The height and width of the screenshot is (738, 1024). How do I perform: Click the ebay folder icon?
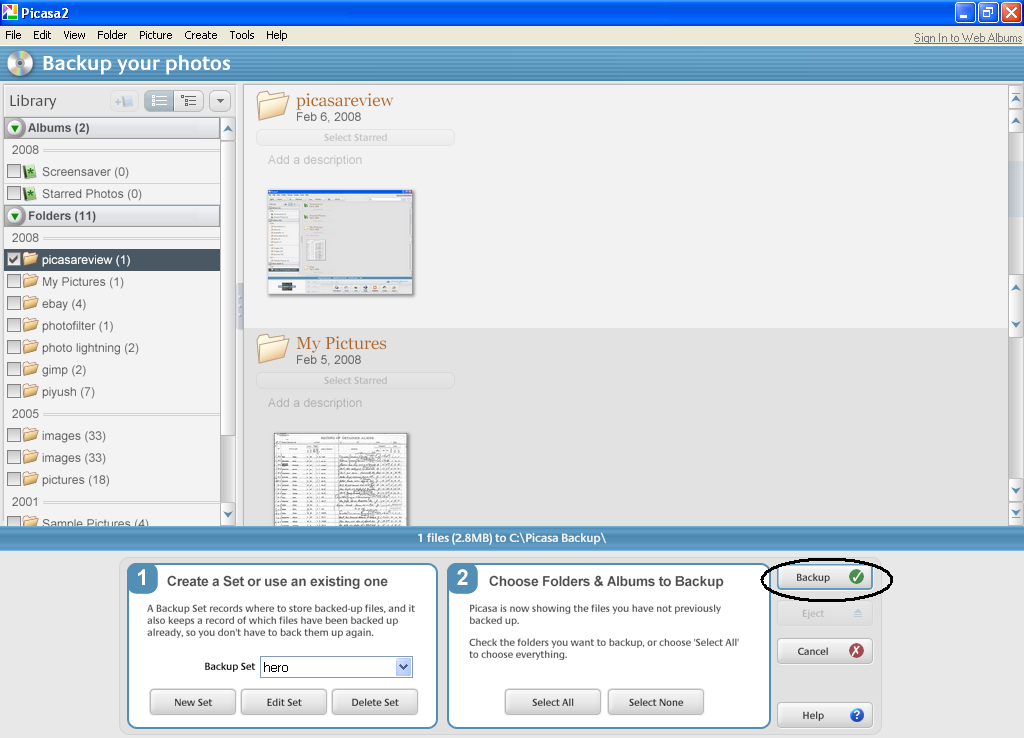pos(31,304)
